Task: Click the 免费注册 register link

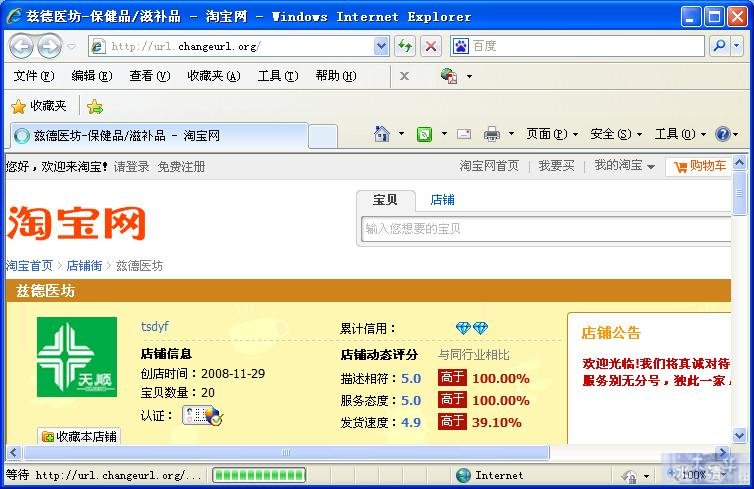Action: point(181,167)
